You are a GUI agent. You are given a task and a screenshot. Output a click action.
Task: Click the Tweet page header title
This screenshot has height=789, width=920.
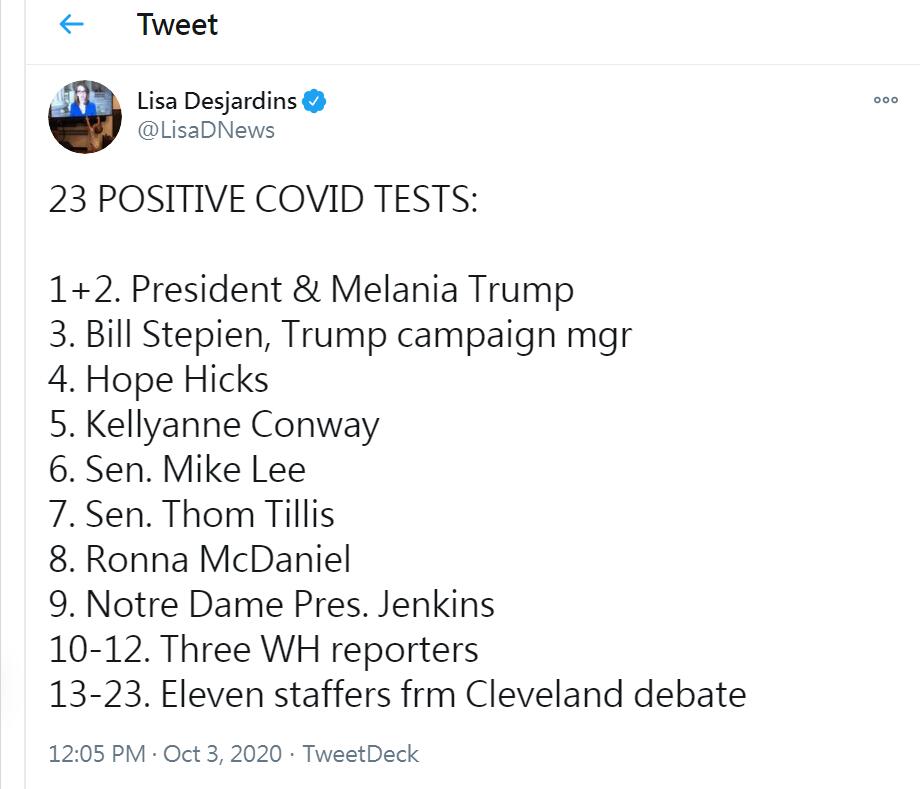[177, 25]
